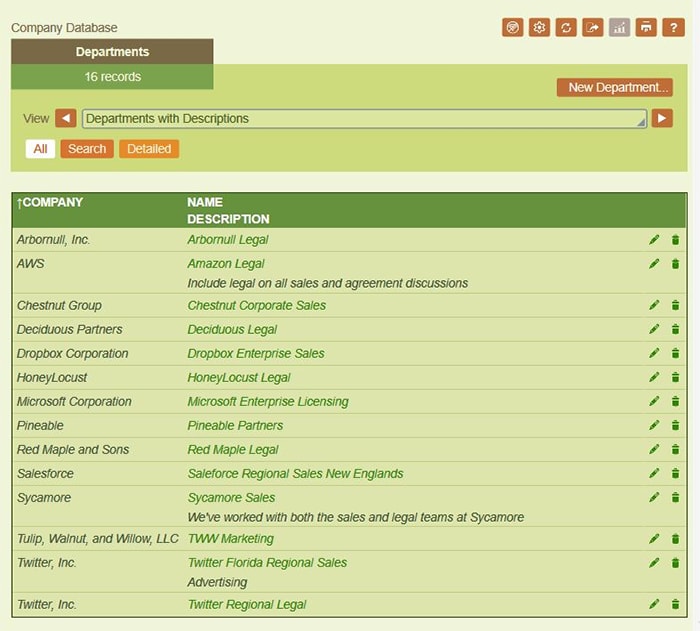Switch to the Search tab
Screen dimensions: 700x631
click(87, 149)
